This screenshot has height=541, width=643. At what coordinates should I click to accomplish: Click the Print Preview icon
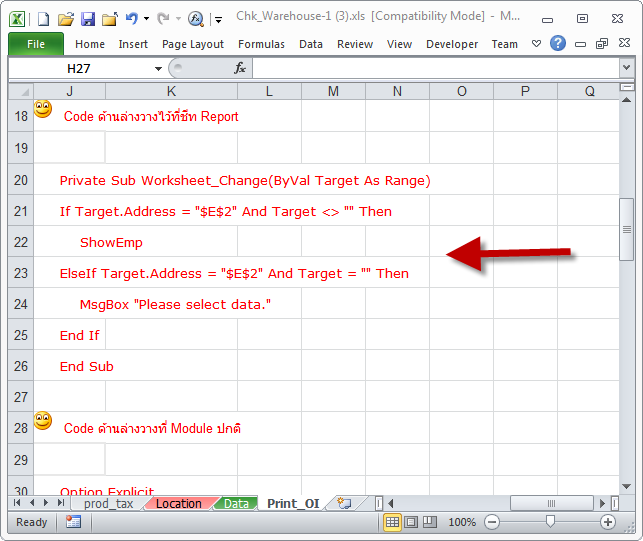195,18
